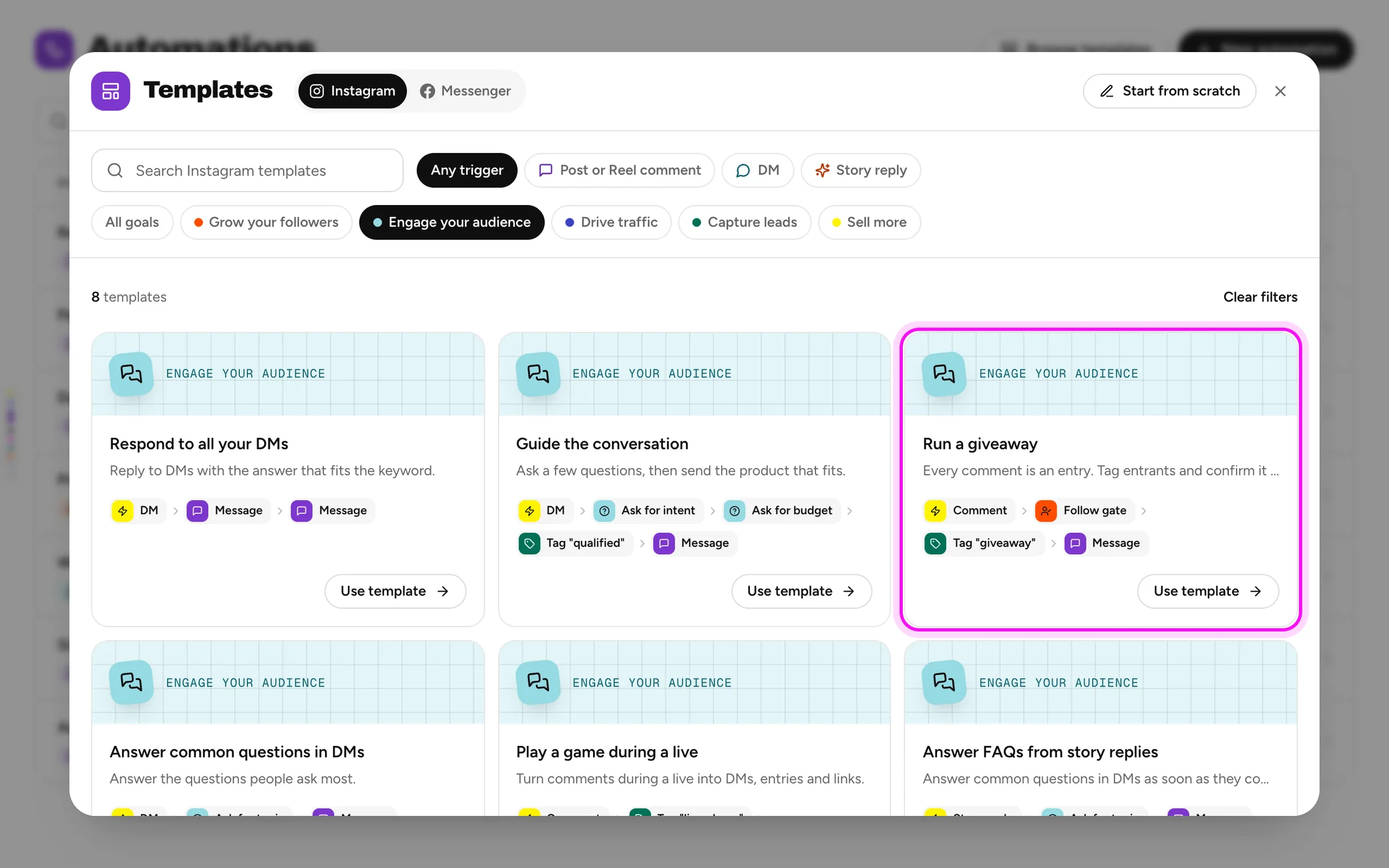Select the Drive traffic goal
The image size is (1389, 868).
pyautogui.click(x=611, y=222)
